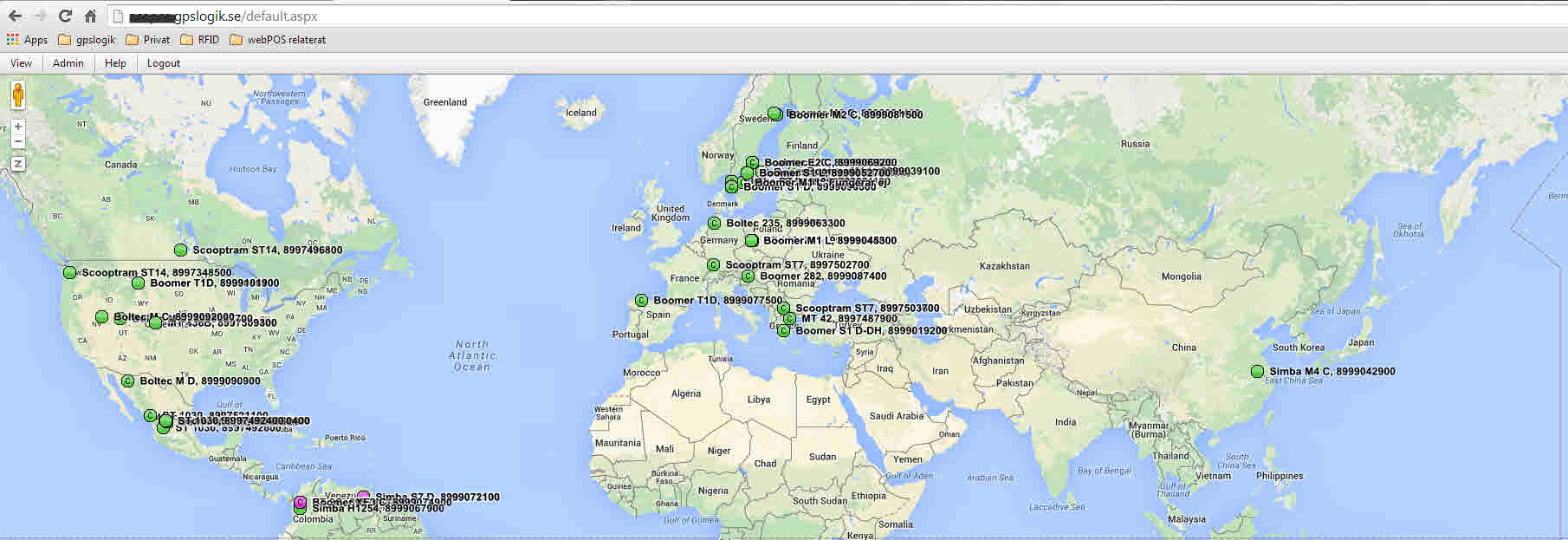Go back using the browser back arrow
Viewport: 1568px width, 540px height.
(x=15, y=16)
